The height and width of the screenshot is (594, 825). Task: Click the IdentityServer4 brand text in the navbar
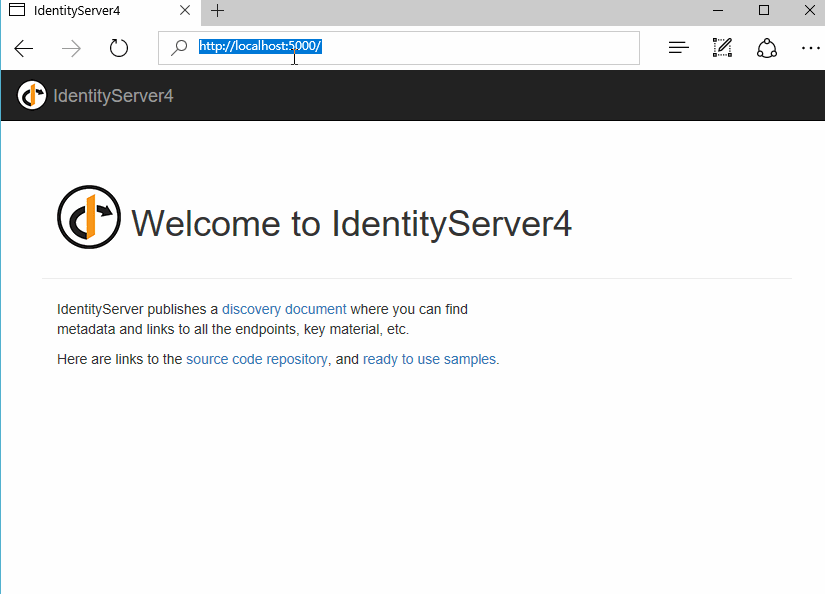pyautogui.click(x=113, y=96)
